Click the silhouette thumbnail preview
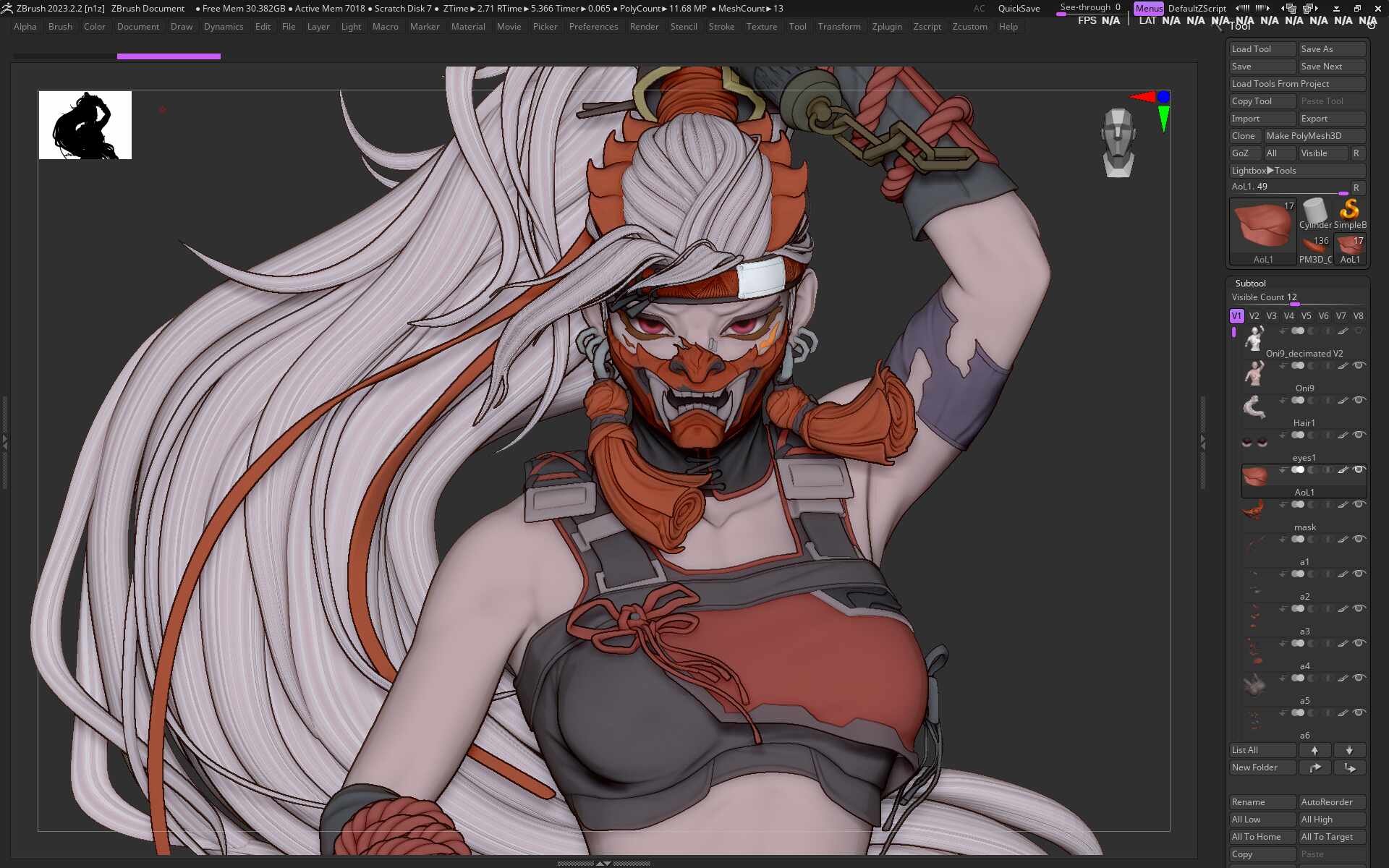This screenshot has width=1389, height=868. [85, 125]
